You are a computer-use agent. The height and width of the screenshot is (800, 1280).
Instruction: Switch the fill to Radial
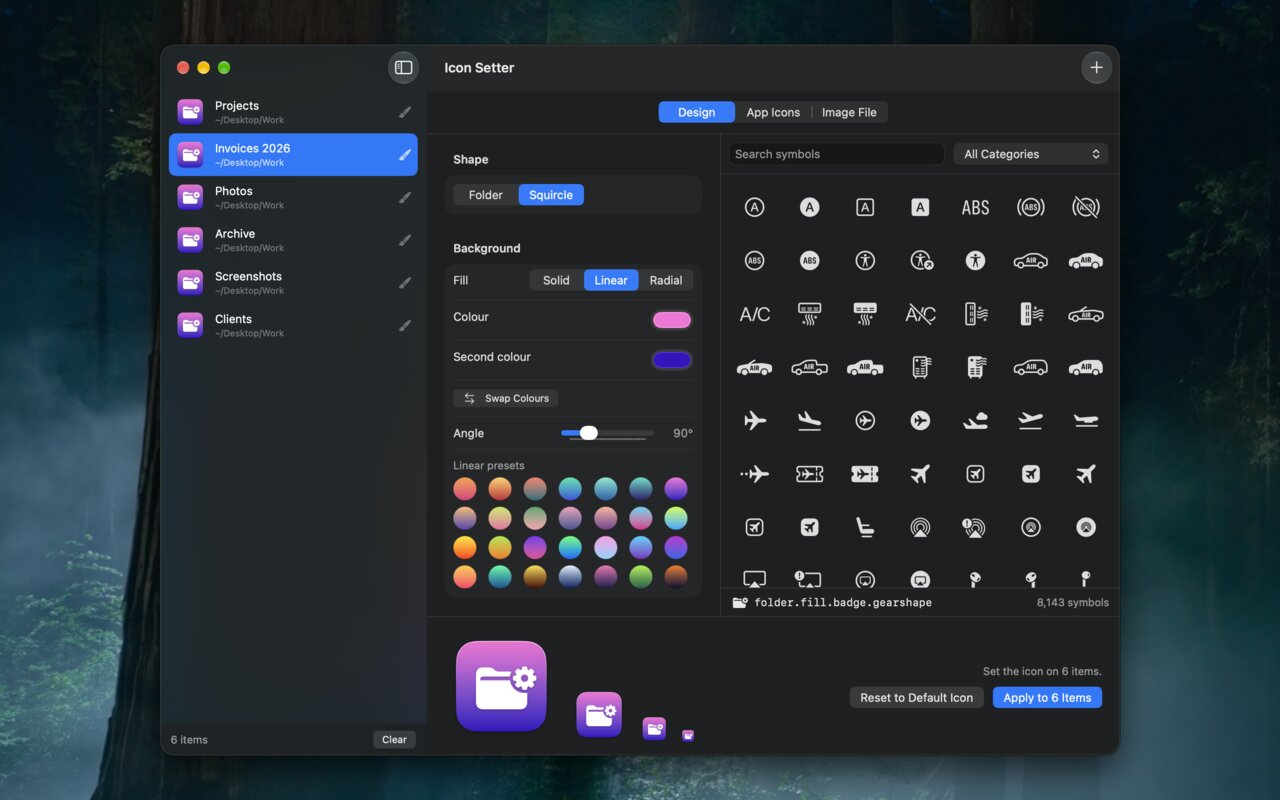click(x=666, y=280)
